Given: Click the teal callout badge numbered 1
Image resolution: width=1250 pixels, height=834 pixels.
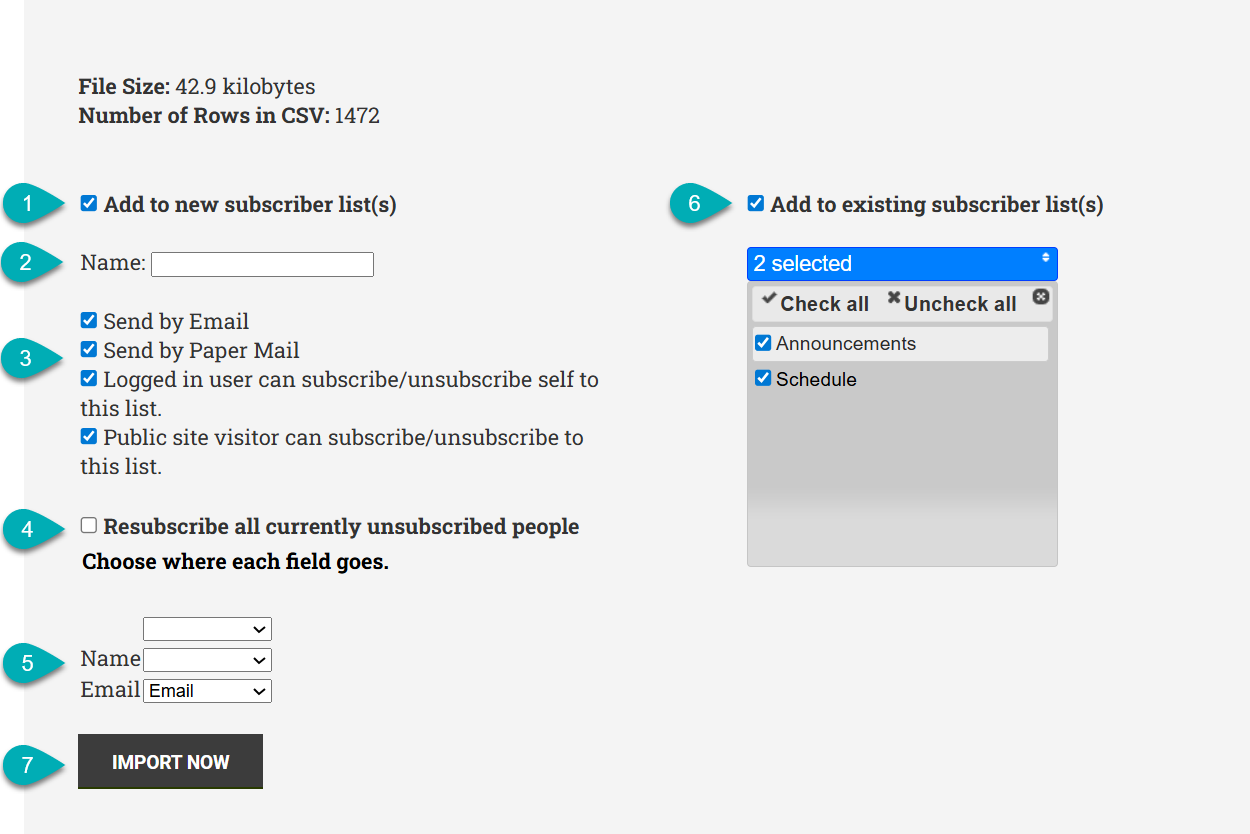Looking at the screenshot, I should 27,204.
